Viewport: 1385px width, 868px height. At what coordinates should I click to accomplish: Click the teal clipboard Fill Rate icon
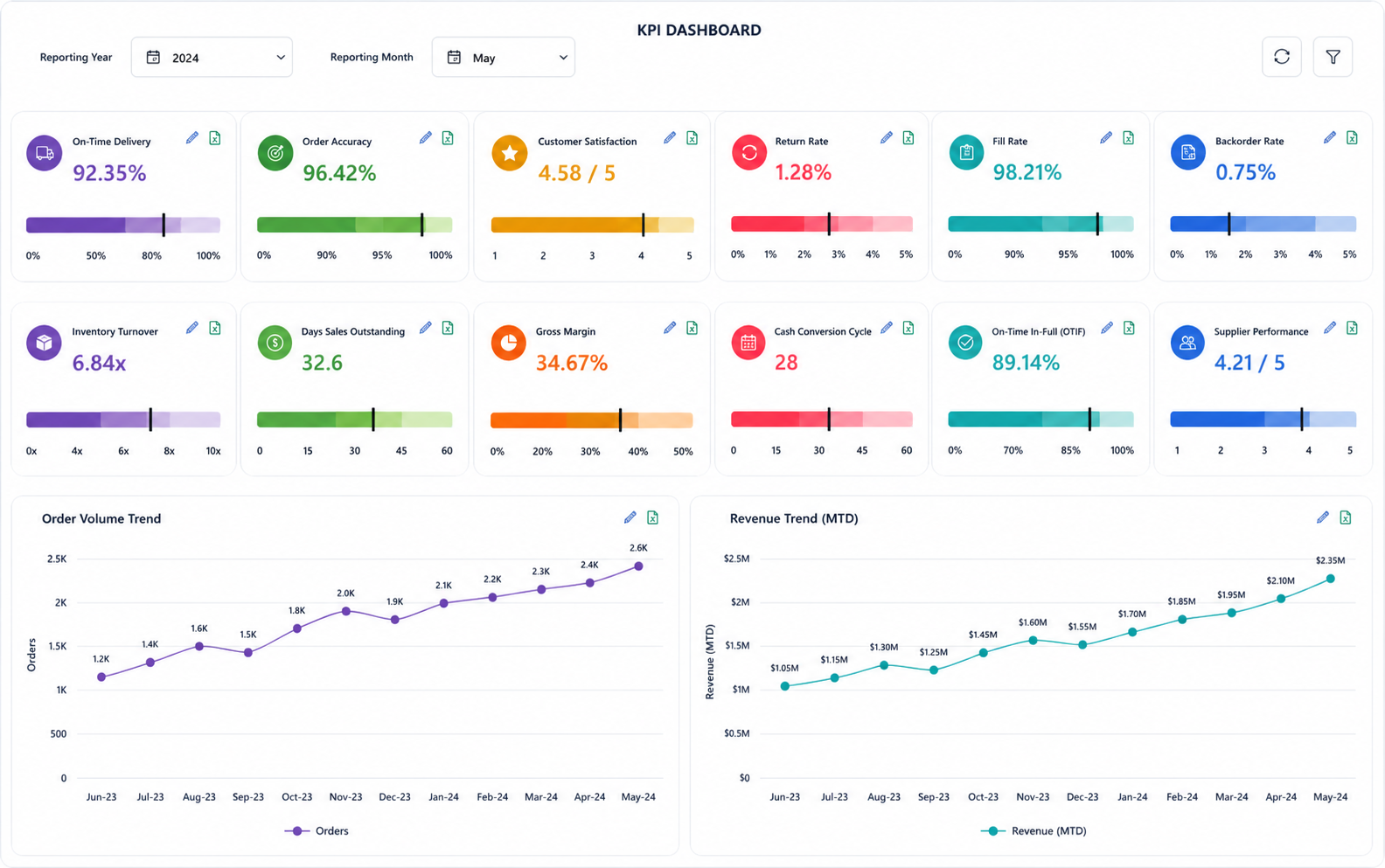pos(966,153)
